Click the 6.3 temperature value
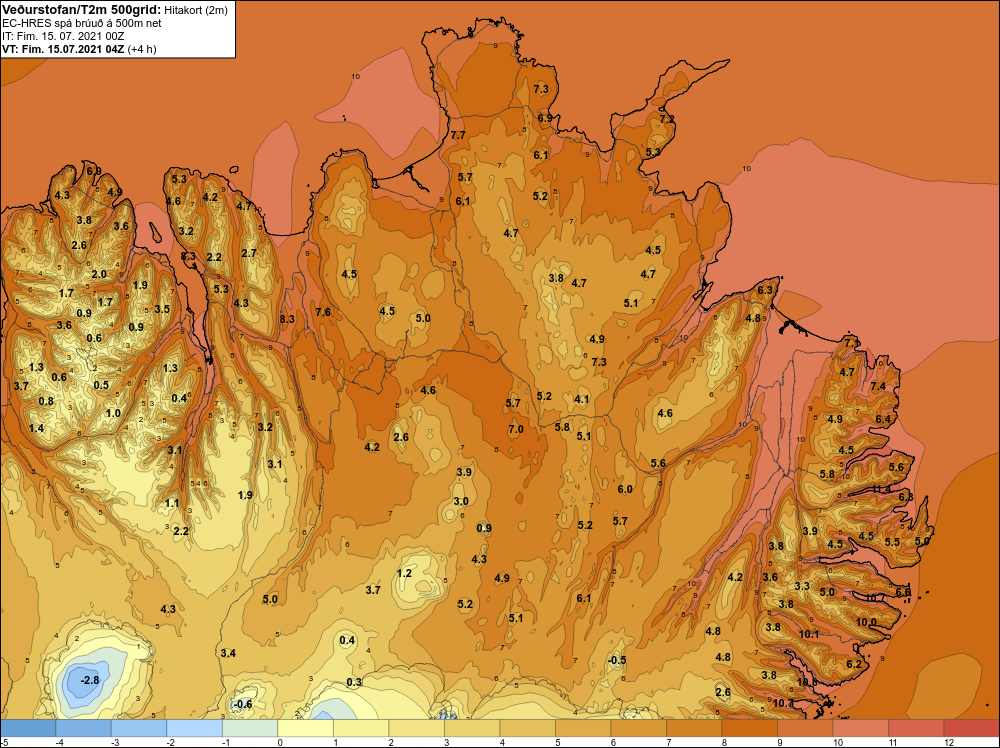The width and height of the screenshot is (1000, 748). pyautogui.click(x=765, y=290)
